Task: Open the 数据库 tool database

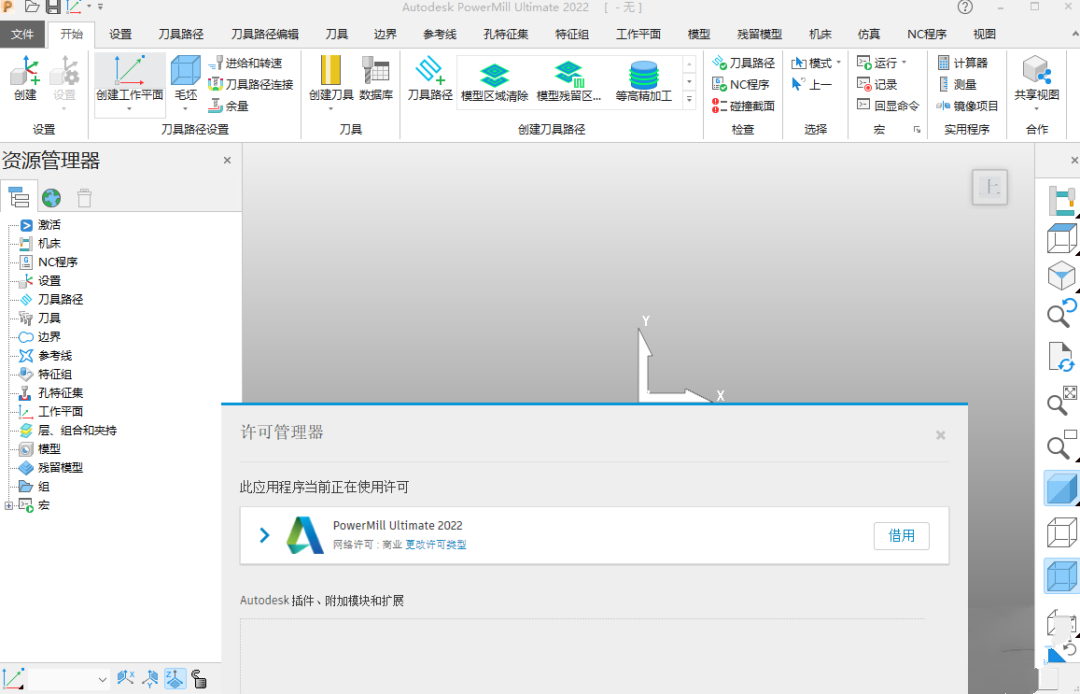Action: pos(376,79)
